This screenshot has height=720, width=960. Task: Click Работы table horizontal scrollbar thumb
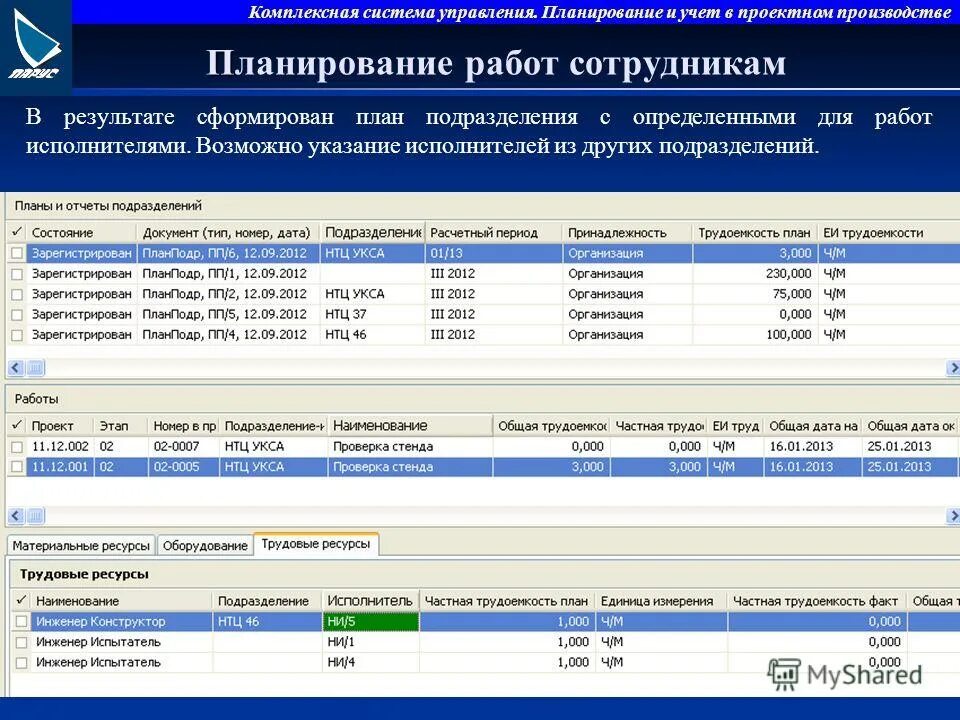(35, 516)
